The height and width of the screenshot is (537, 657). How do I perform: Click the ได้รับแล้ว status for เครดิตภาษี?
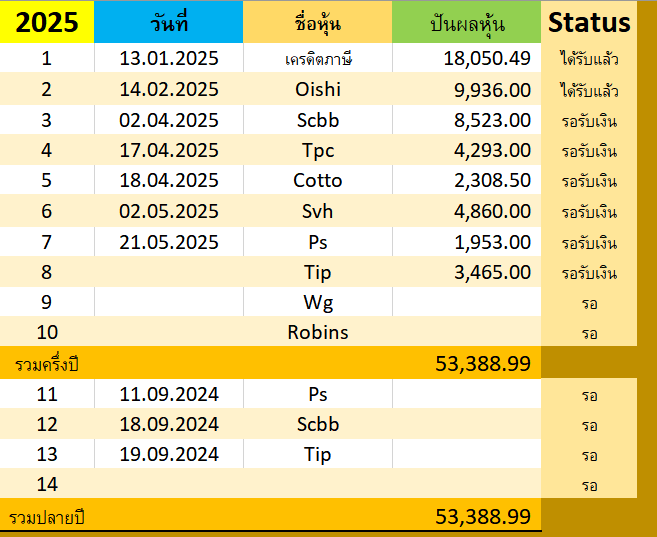589,58
